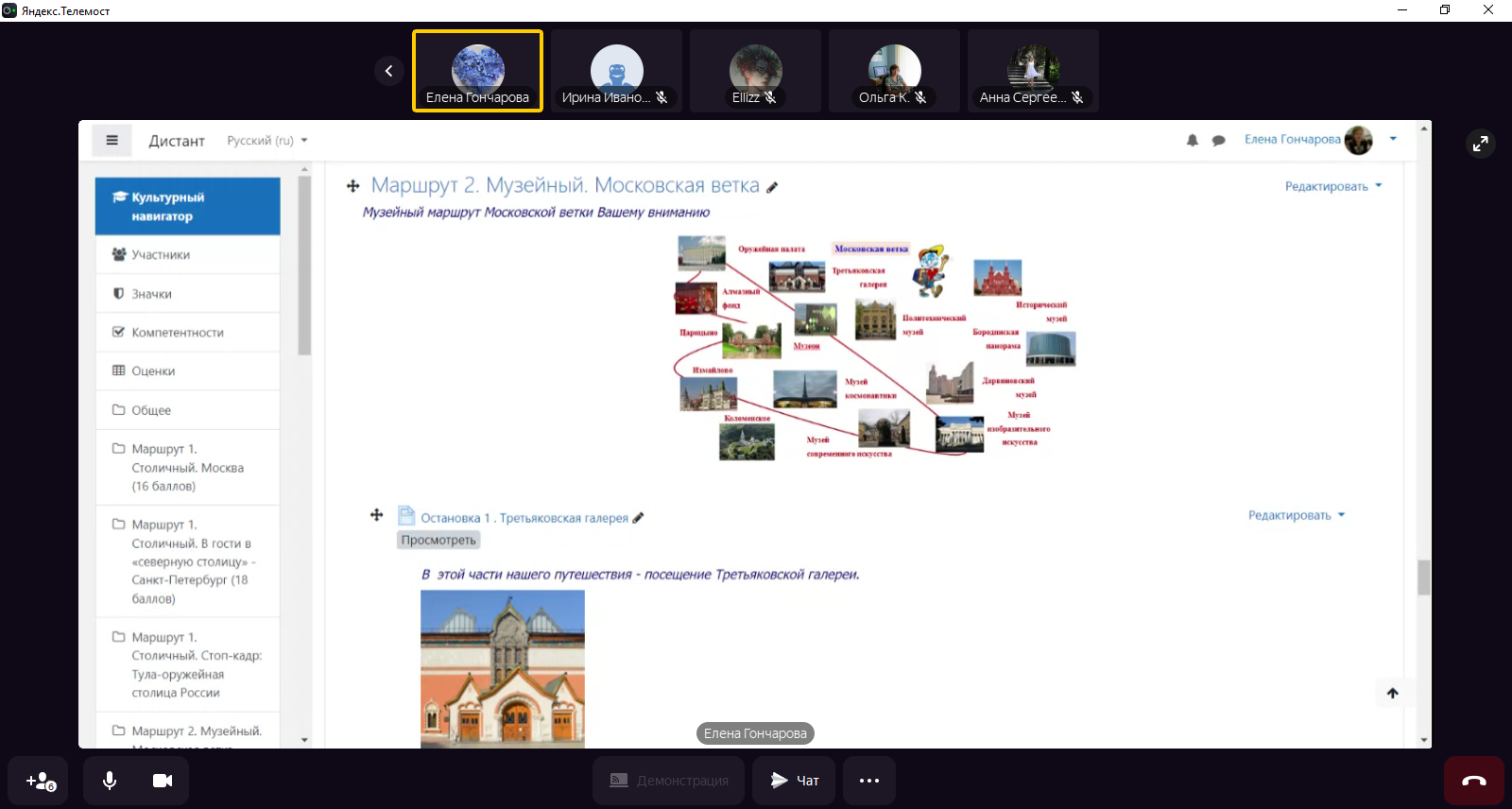
Task: Open the Остановка 1. Третьяковская галерея link
Action: point(524,518)
